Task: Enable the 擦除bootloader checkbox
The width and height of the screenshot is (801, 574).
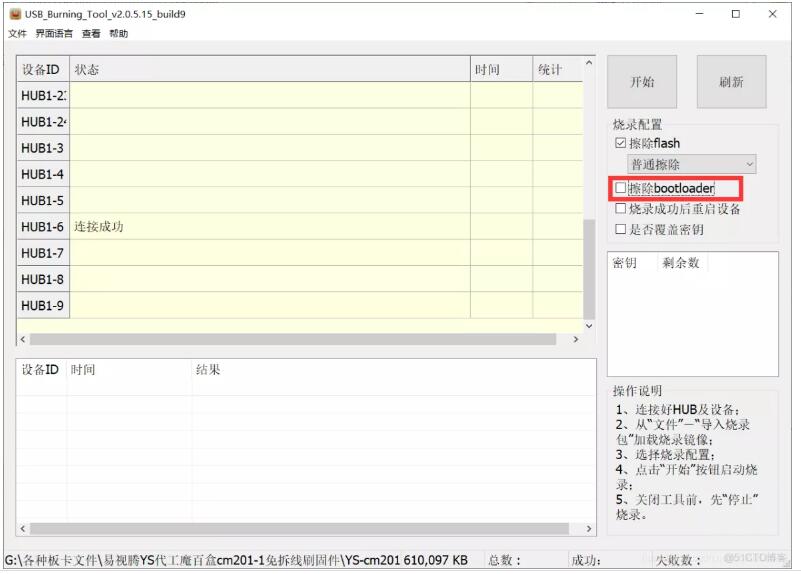Action: coord(620,188)
